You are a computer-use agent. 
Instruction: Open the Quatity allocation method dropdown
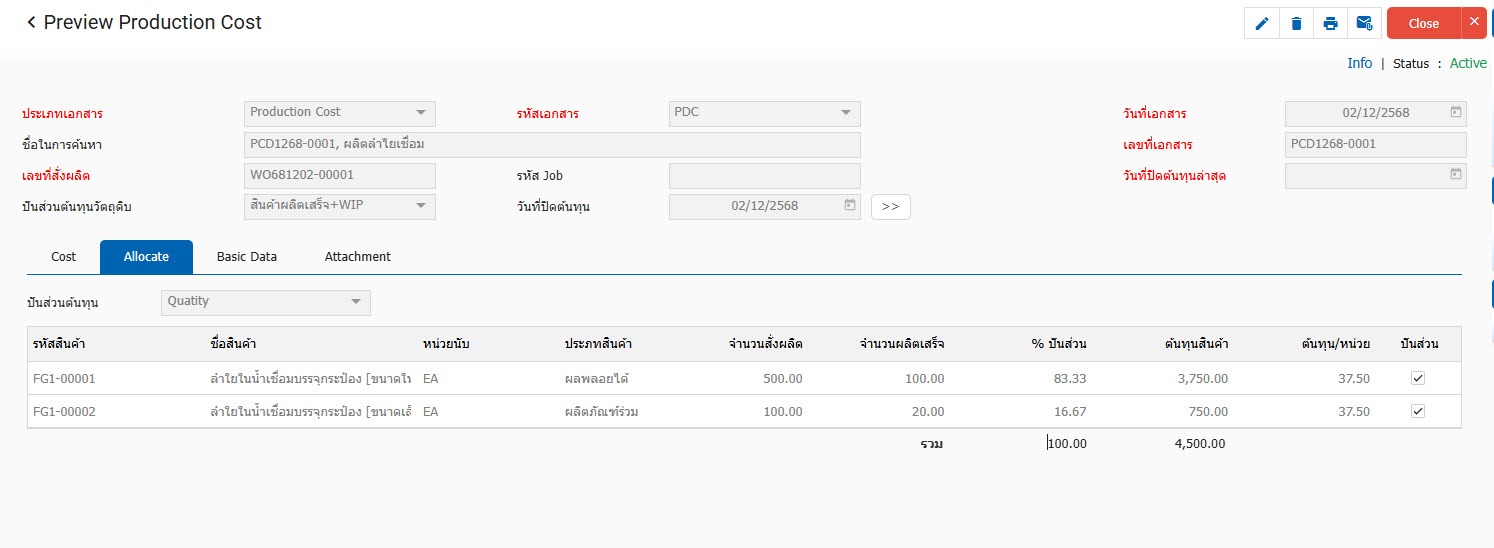(355, 302)
